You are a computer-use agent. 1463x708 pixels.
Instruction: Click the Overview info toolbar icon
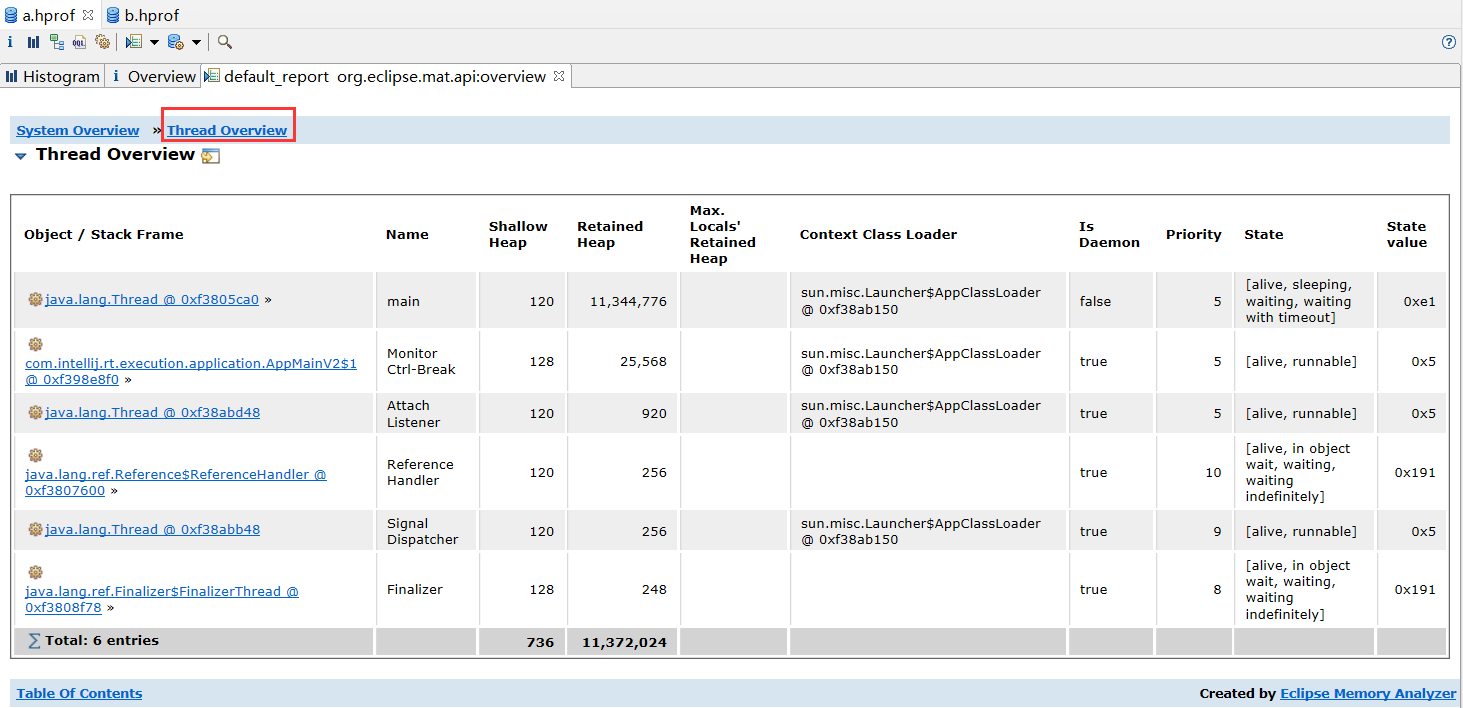tap(10, 42)
